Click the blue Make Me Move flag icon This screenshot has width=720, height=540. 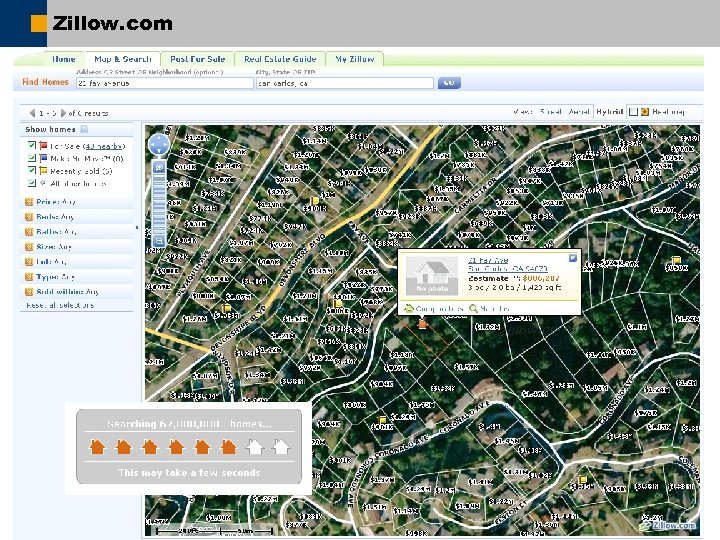point(43,158)
